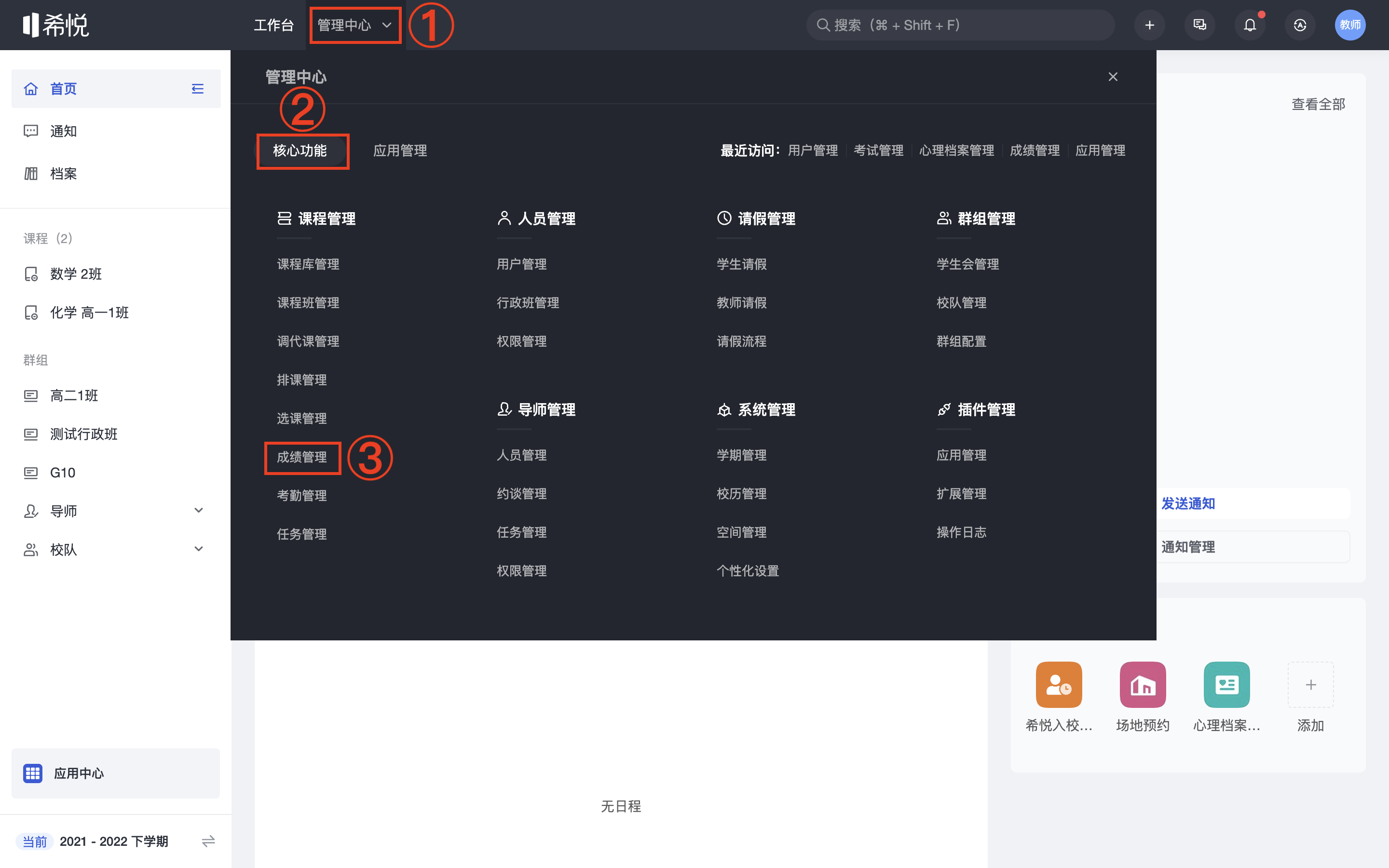This screenshot has width=1389, height=868.
Task: Open 任务管理 under 课程管理
Action: [302, 534]
